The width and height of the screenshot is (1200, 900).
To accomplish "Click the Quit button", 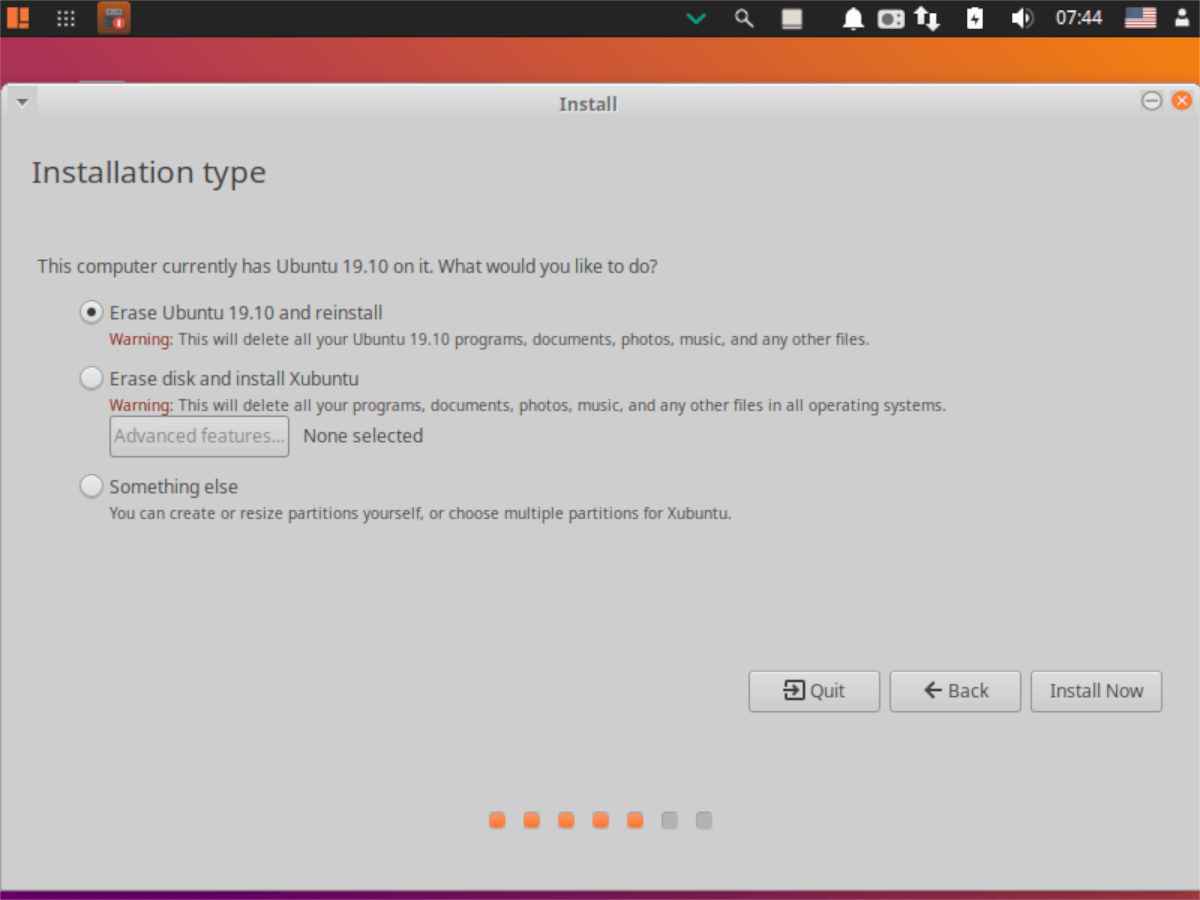I will (814, 691).
